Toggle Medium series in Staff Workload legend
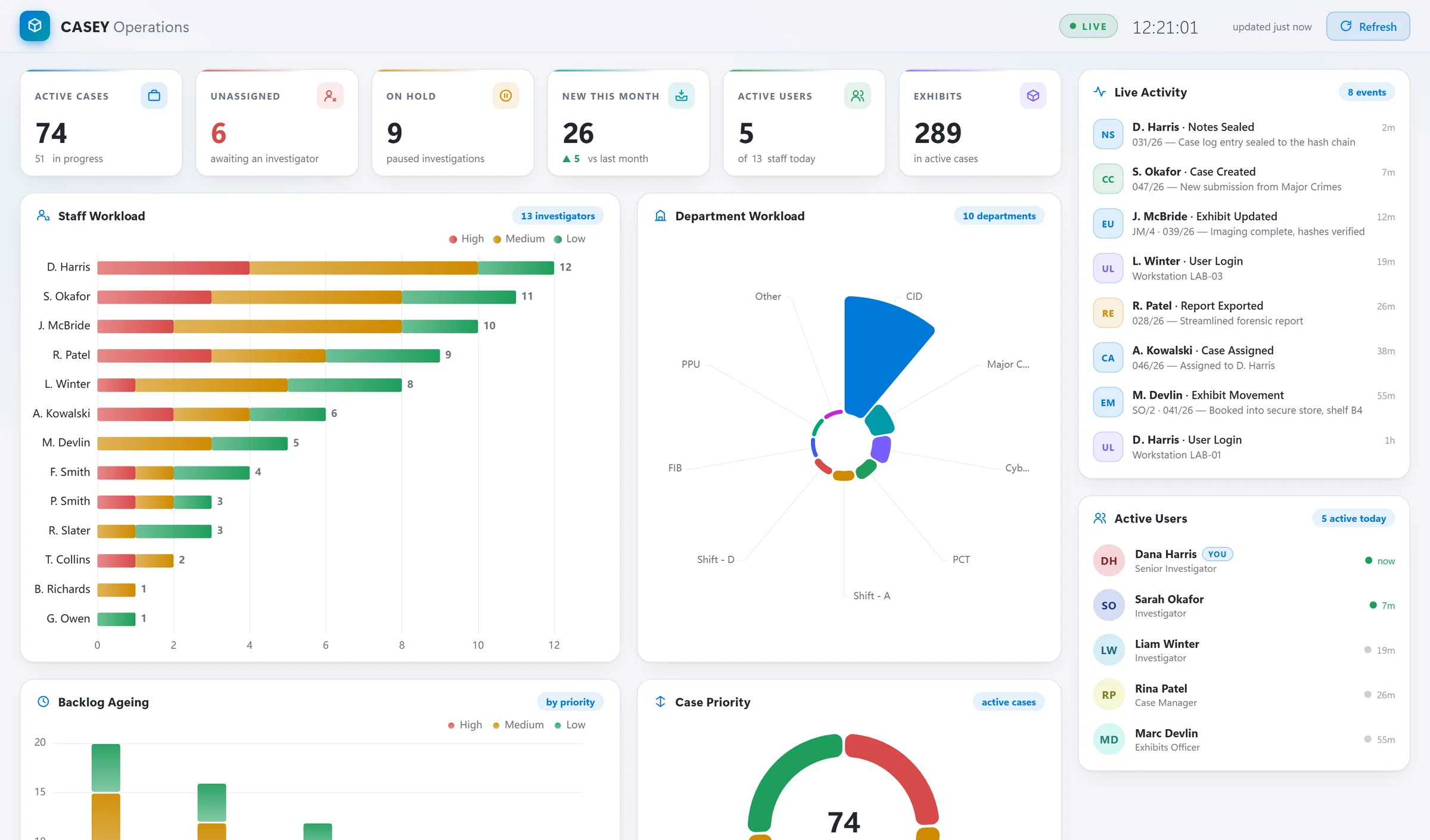This screenshot has width=1430, height=840. tap(519, 239)
